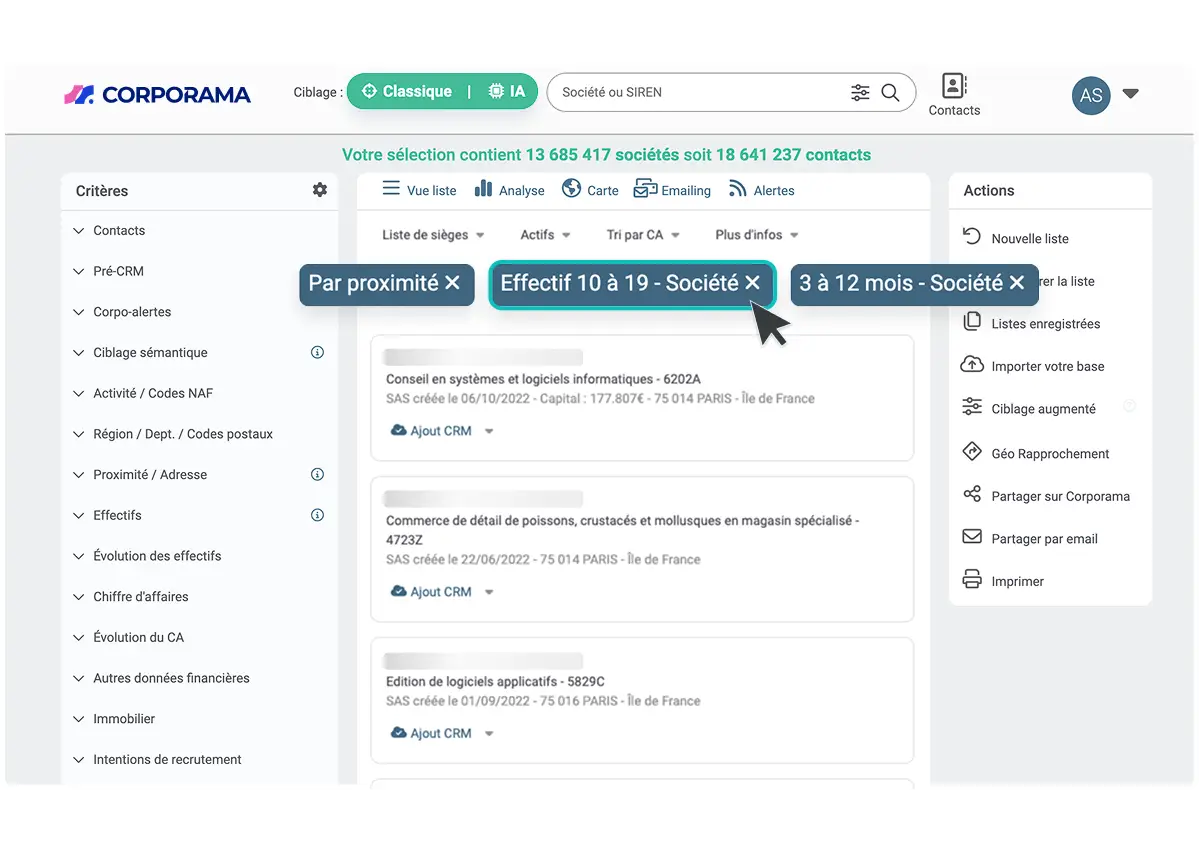Click the AS user avatar
Image resolution: width=1200 pixels, height=850 pixels.
pos(1091,95)
